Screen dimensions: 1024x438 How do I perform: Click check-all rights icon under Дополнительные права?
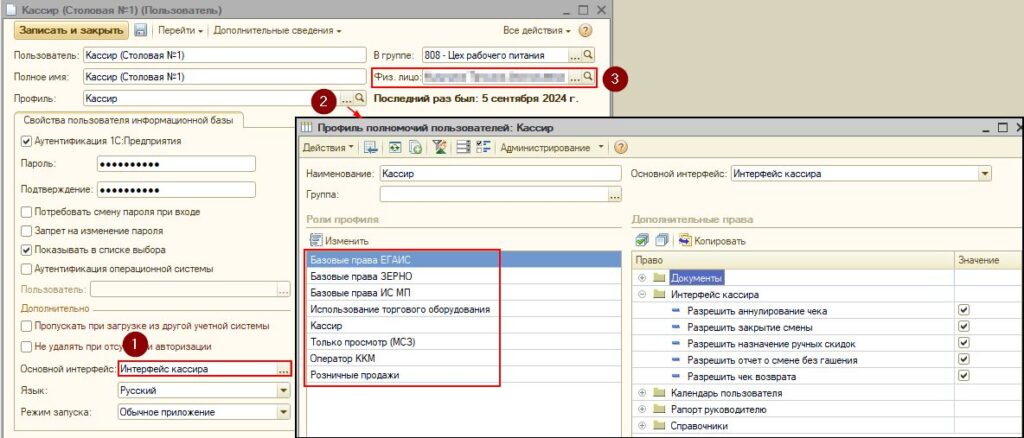click(x=641, y=241)
